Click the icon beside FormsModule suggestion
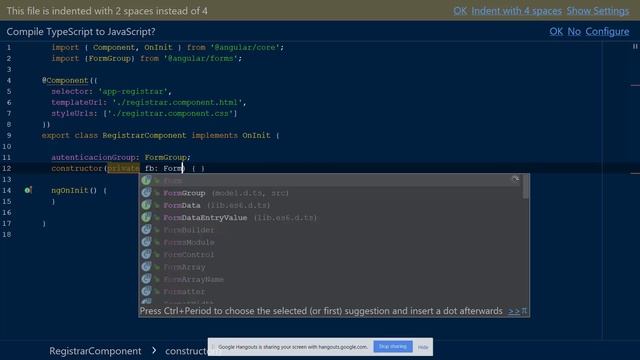Image resolution: width=640 pixels, height=360 pixels. coord(146,242)
